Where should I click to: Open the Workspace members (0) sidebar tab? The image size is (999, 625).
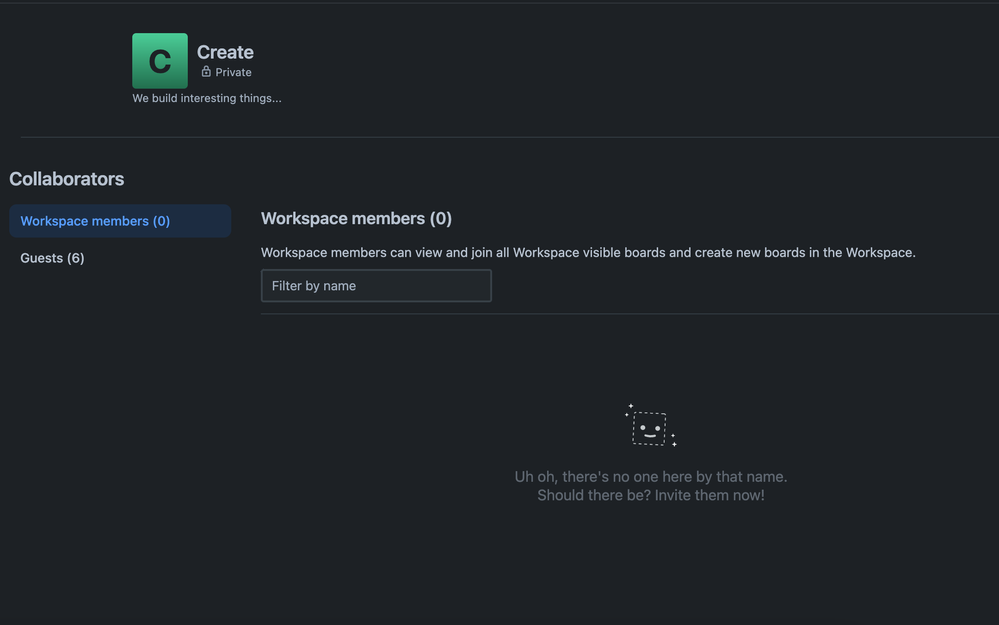coord(120,221)
